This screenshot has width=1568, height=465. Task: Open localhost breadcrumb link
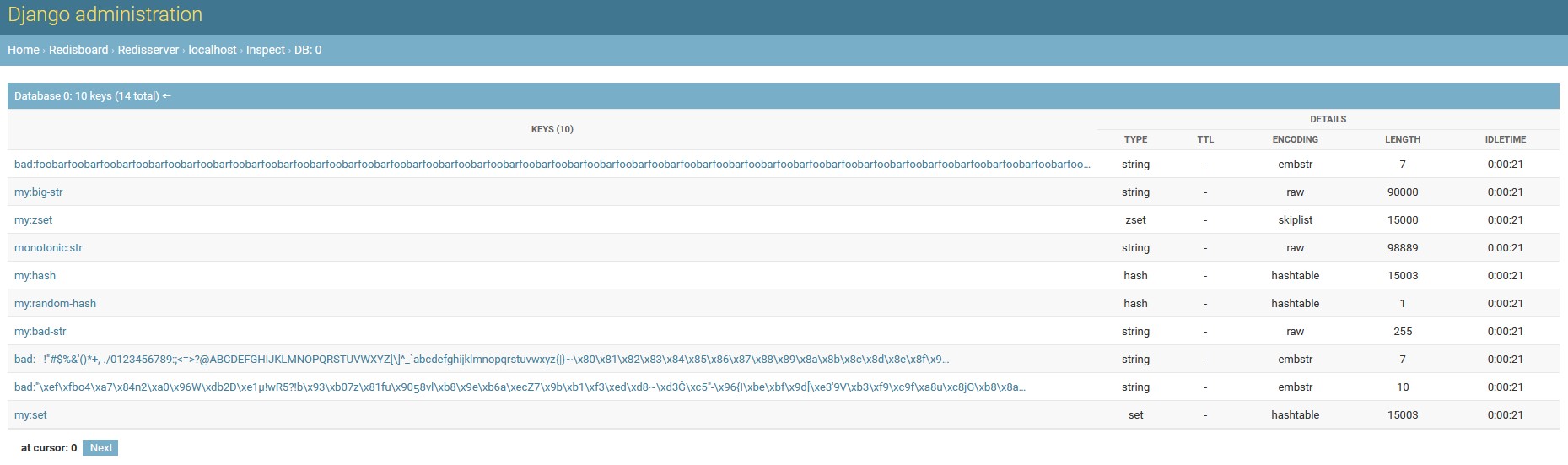tap(213, 50)
